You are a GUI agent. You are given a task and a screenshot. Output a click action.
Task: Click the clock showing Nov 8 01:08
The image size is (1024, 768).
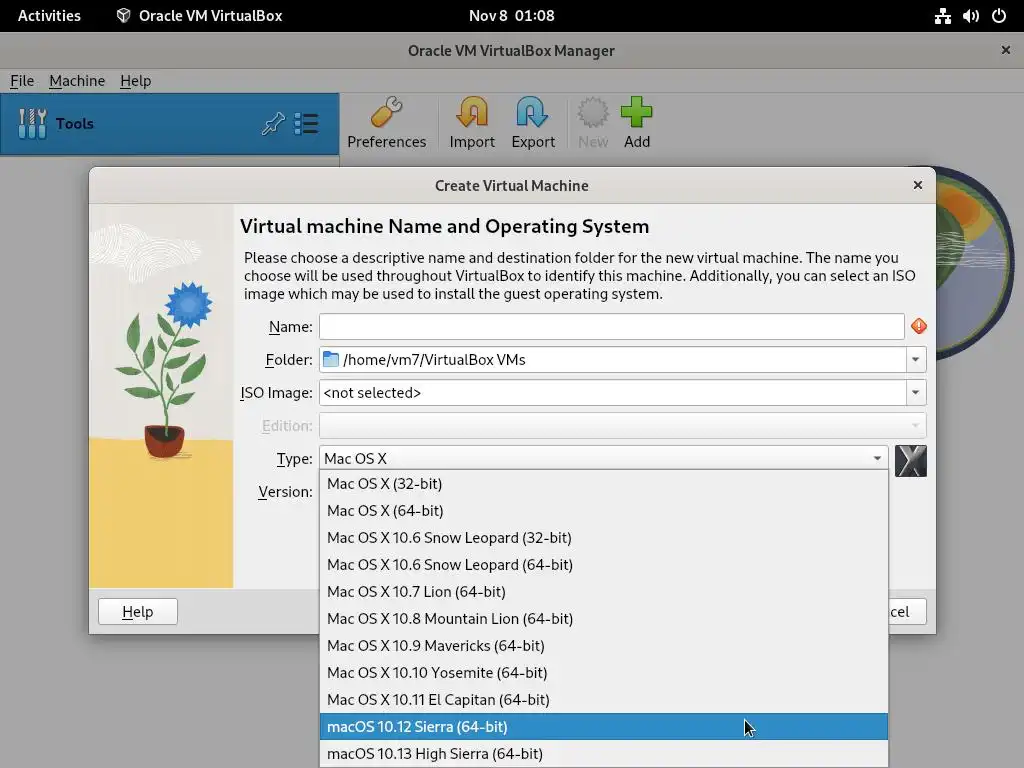coord(511,16)
